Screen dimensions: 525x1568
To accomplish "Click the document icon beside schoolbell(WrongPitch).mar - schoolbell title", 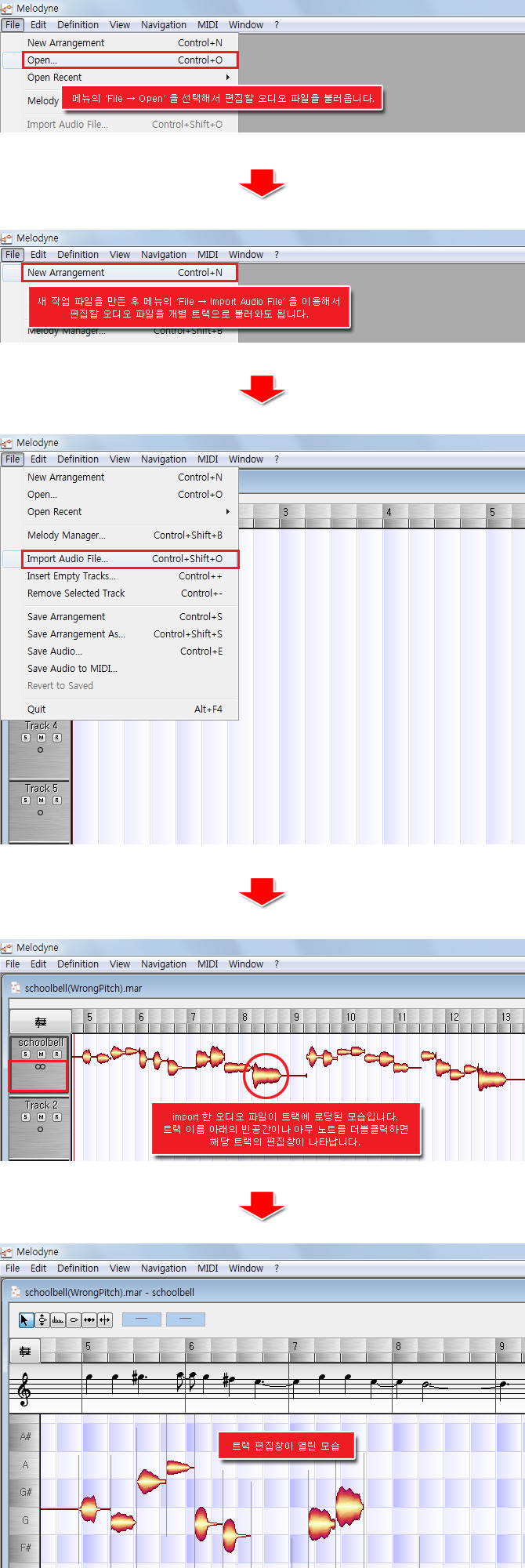I will 15,1292.
